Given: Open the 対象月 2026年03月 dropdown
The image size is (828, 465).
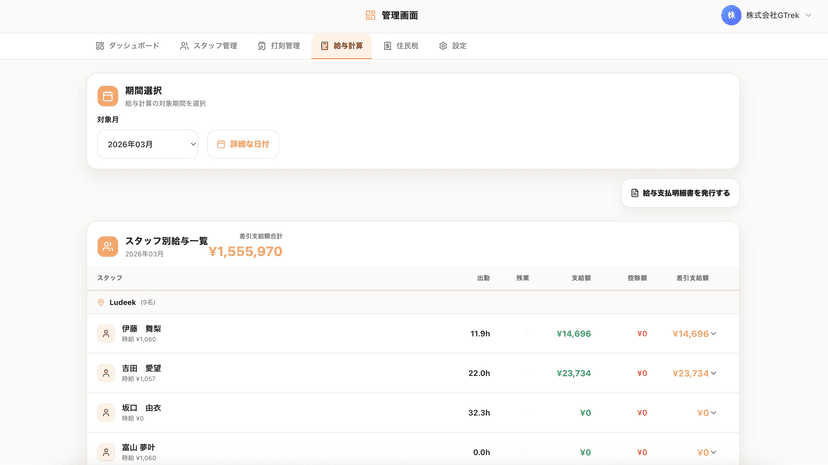Looking at the screenshot, I should pos(148,144).
